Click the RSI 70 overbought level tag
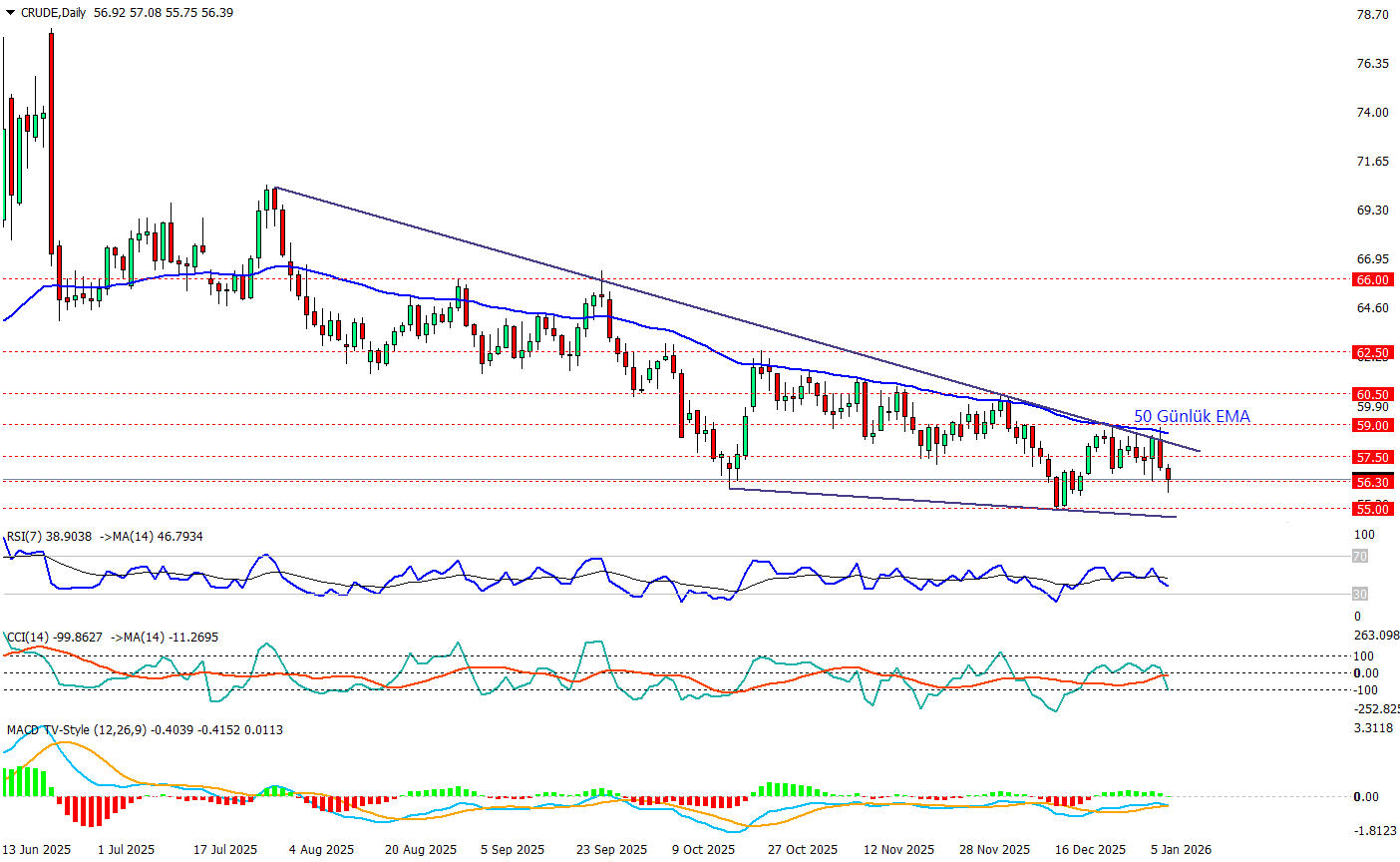 (x=1359, y=556)
